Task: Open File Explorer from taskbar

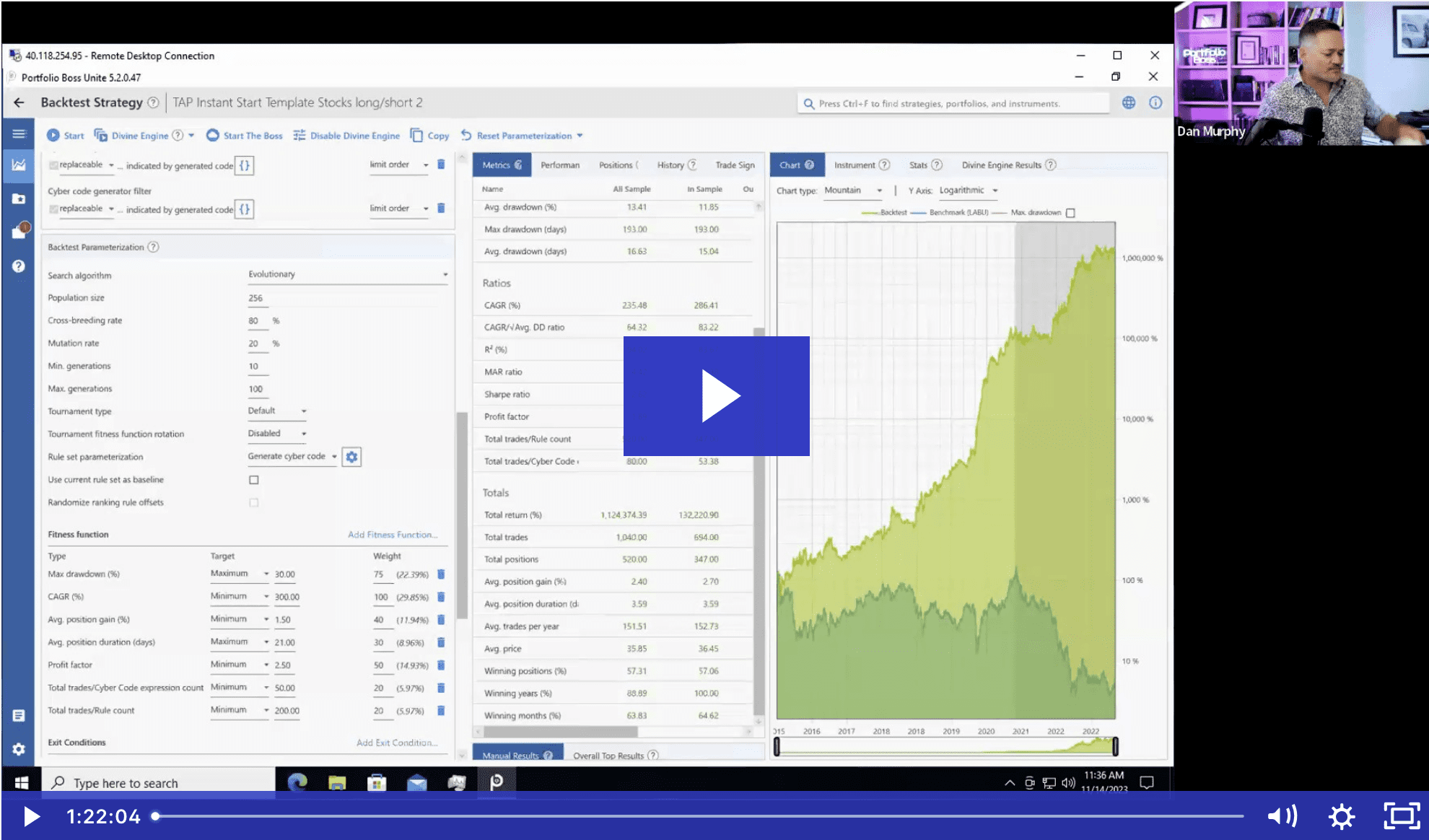Action: pyautogui.click(x=337, y=782)
